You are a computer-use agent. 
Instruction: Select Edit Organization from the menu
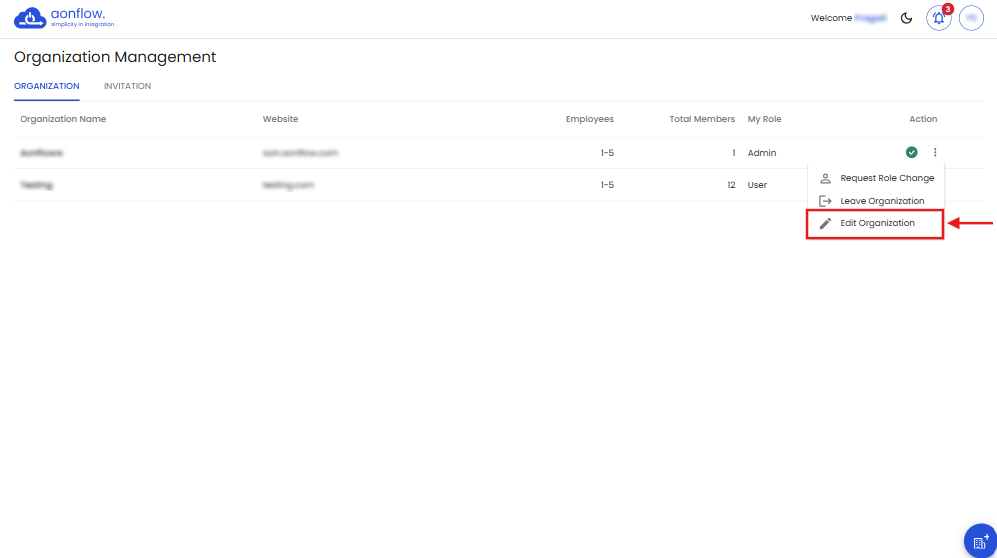[877, 223]
